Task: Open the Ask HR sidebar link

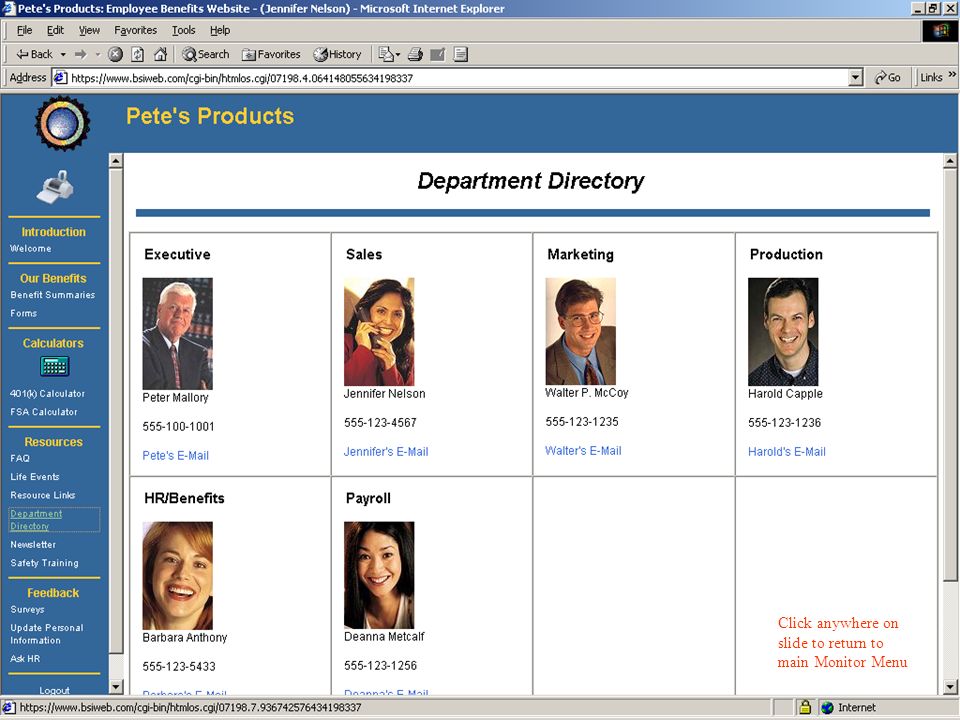Action: click(25, 659)
